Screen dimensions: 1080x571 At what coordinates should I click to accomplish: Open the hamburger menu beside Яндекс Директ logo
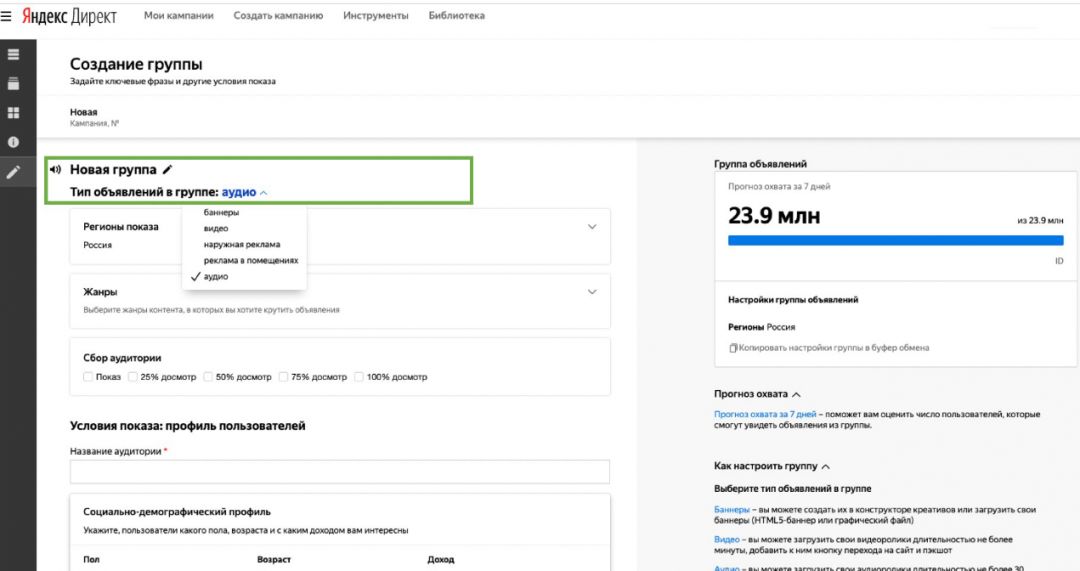[x=7, y=16]
